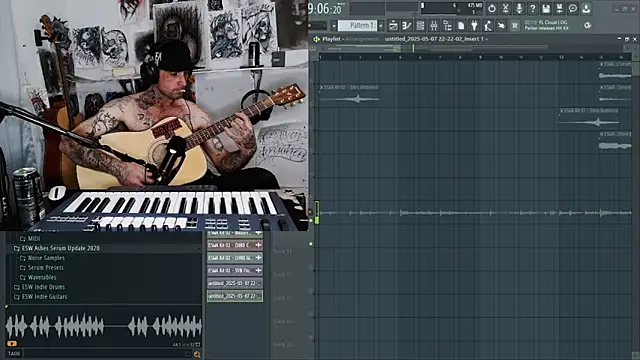
Task: Click the arrow left of Pattern 1
Action: coord(334,25)
